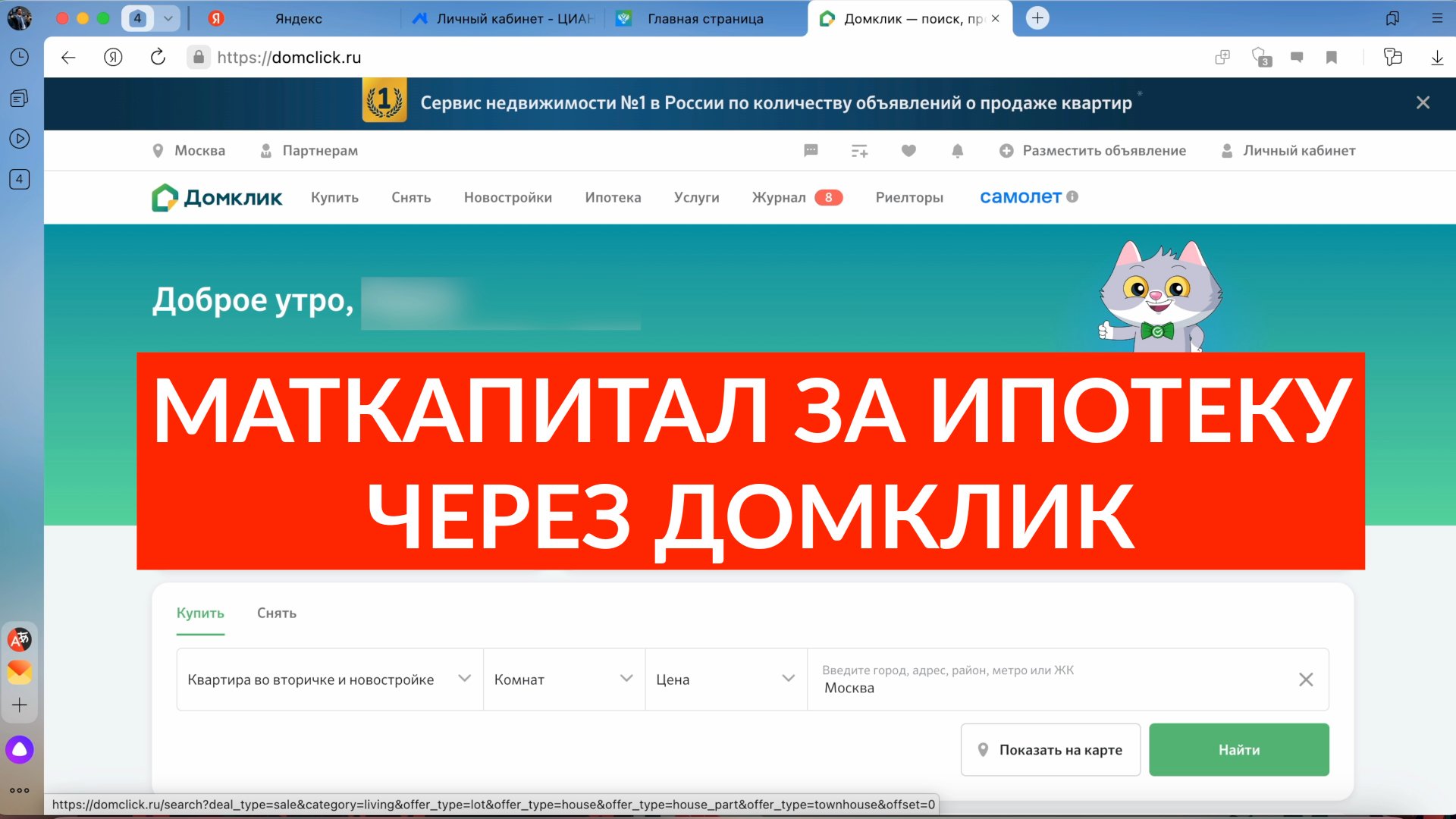Screen dimensions: 1456x819
Task: Click the Samolet info icon
Action: click(x=1072, y=196)
